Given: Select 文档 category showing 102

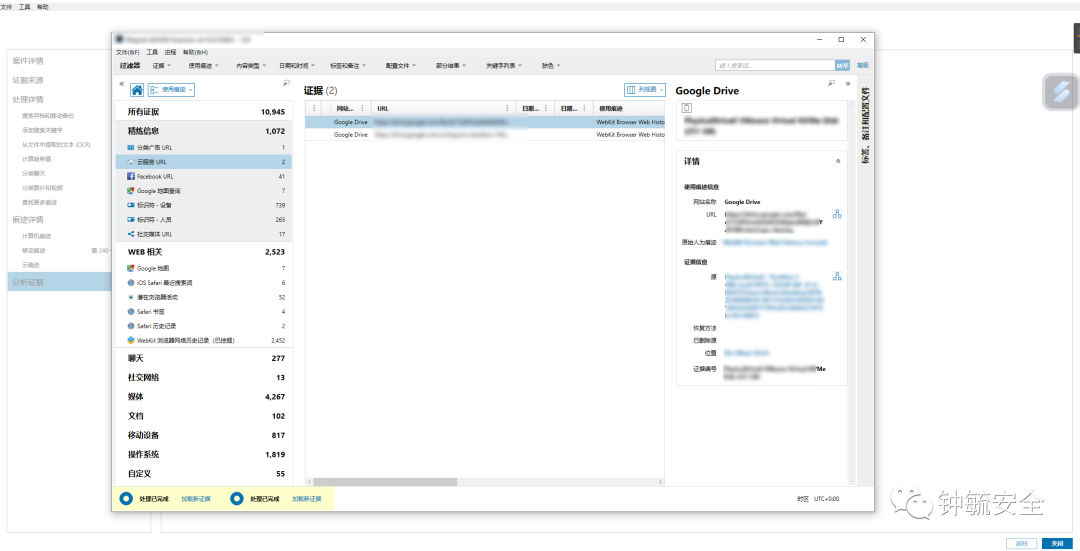Looking at the screenshot, I should tap(205, 416).
